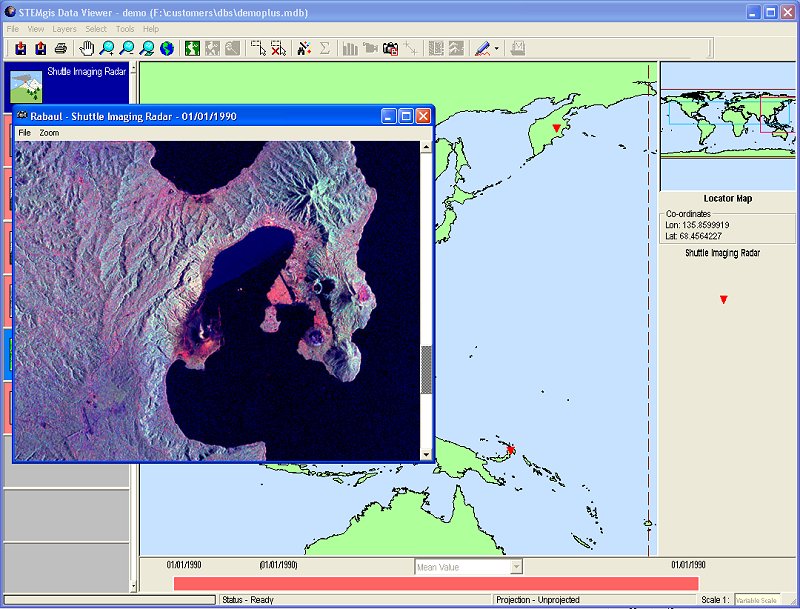
Task: Select the rectangle selection tool
Action: click(x=259, y=48)
